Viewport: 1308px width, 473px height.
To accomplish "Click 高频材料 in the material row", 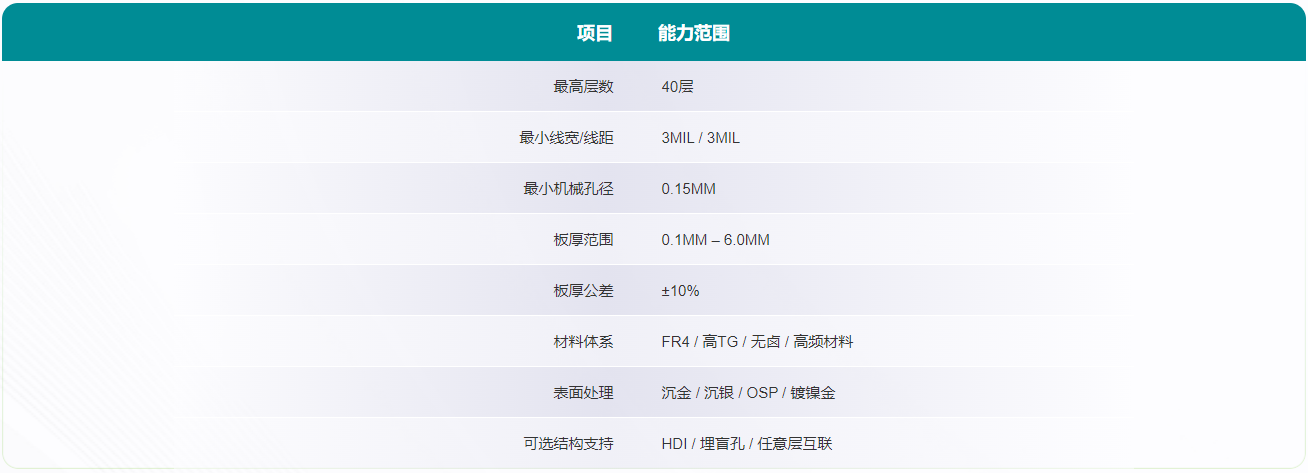I will 823,342.
